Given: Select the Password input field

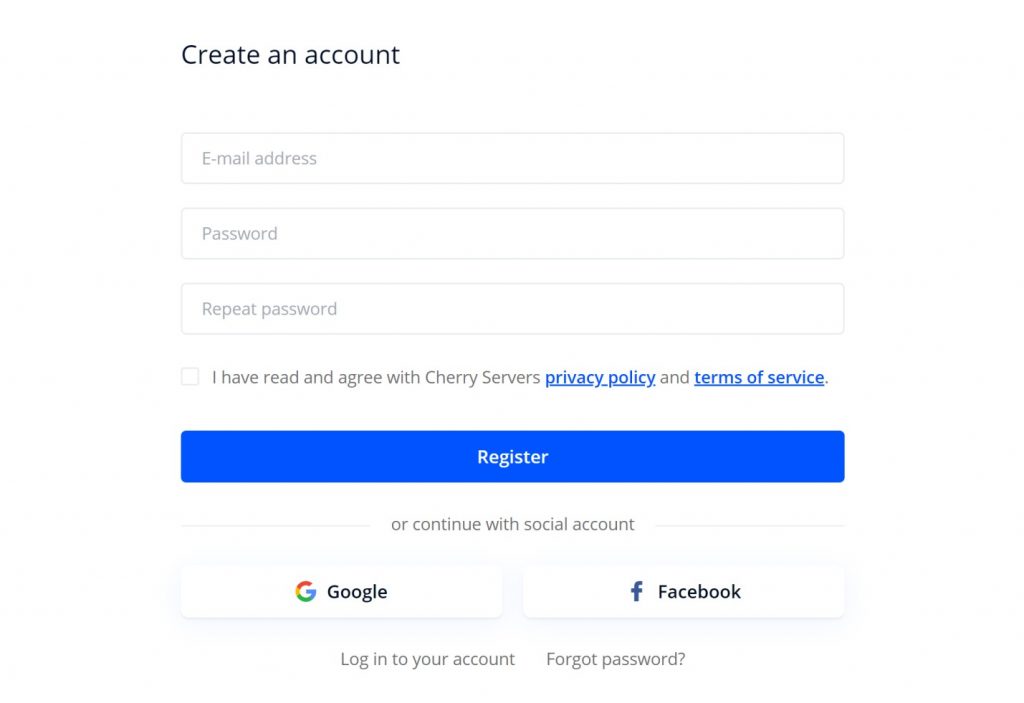Looking at the screenshot, I should click(513, 233).
